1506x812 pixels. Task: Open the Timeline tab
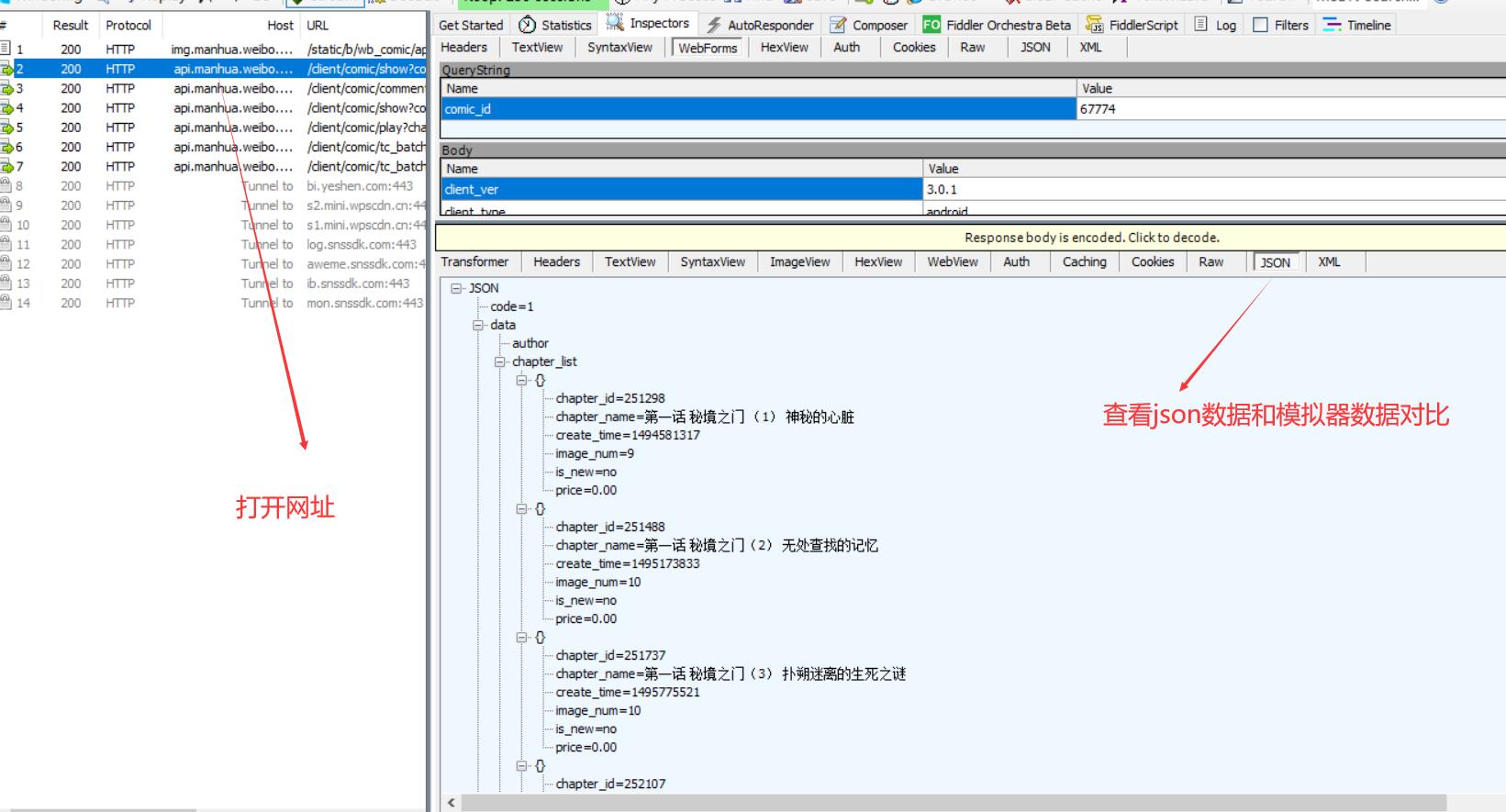1357,25
